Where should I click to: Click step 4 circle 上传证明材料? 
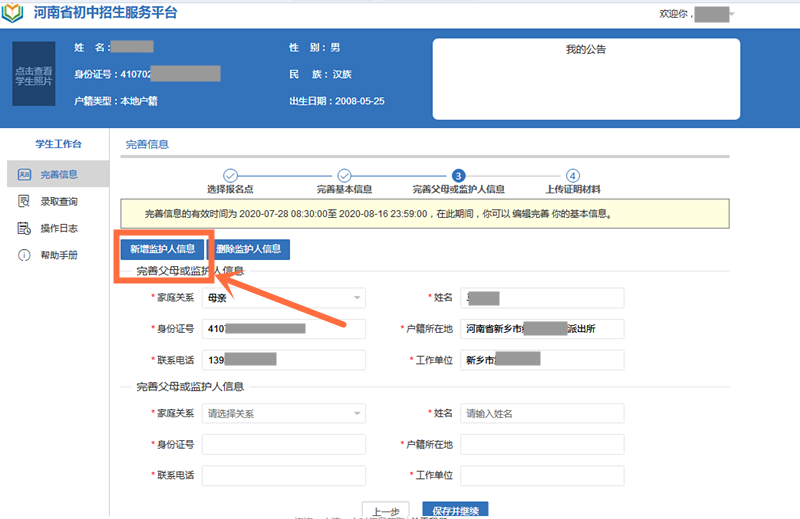[573, 175]
